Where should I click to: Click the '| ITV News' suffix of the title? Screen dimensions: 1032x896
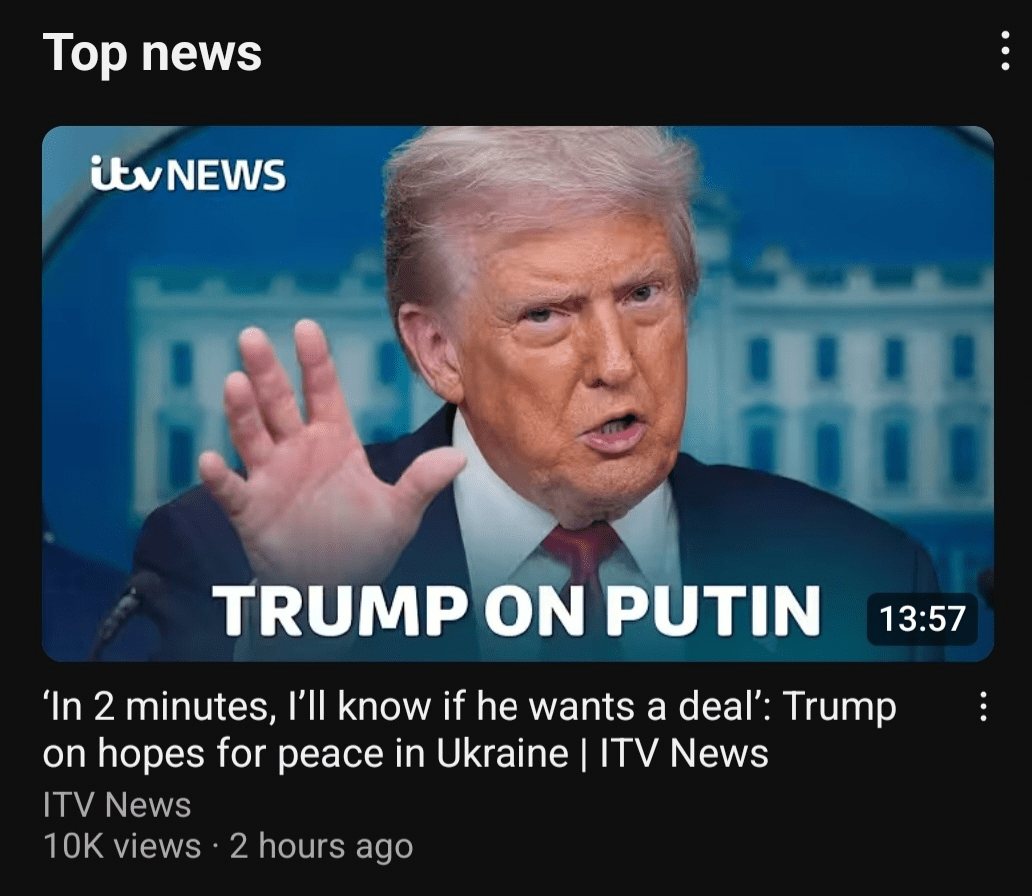pyautogui.click(x=676, y=753)
